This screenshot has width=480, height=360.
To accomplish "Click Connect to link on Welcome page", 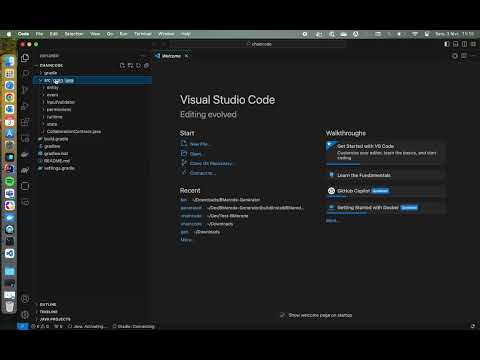I will point(199,173).
